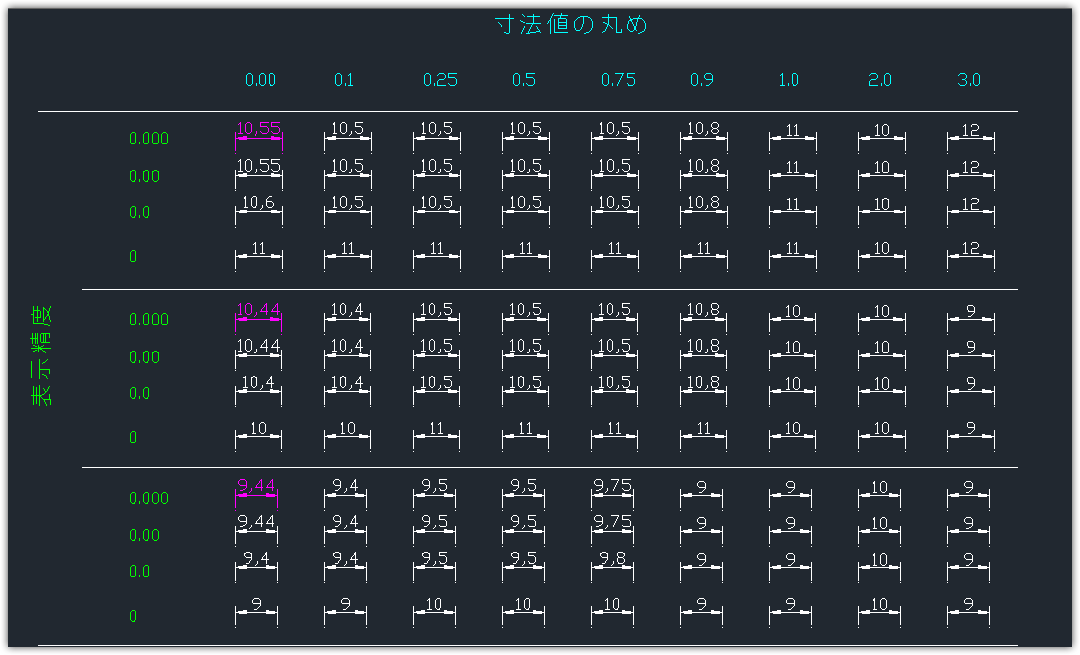
Task: Select the topmost 9,75 dimension
Action: point(613,487)
